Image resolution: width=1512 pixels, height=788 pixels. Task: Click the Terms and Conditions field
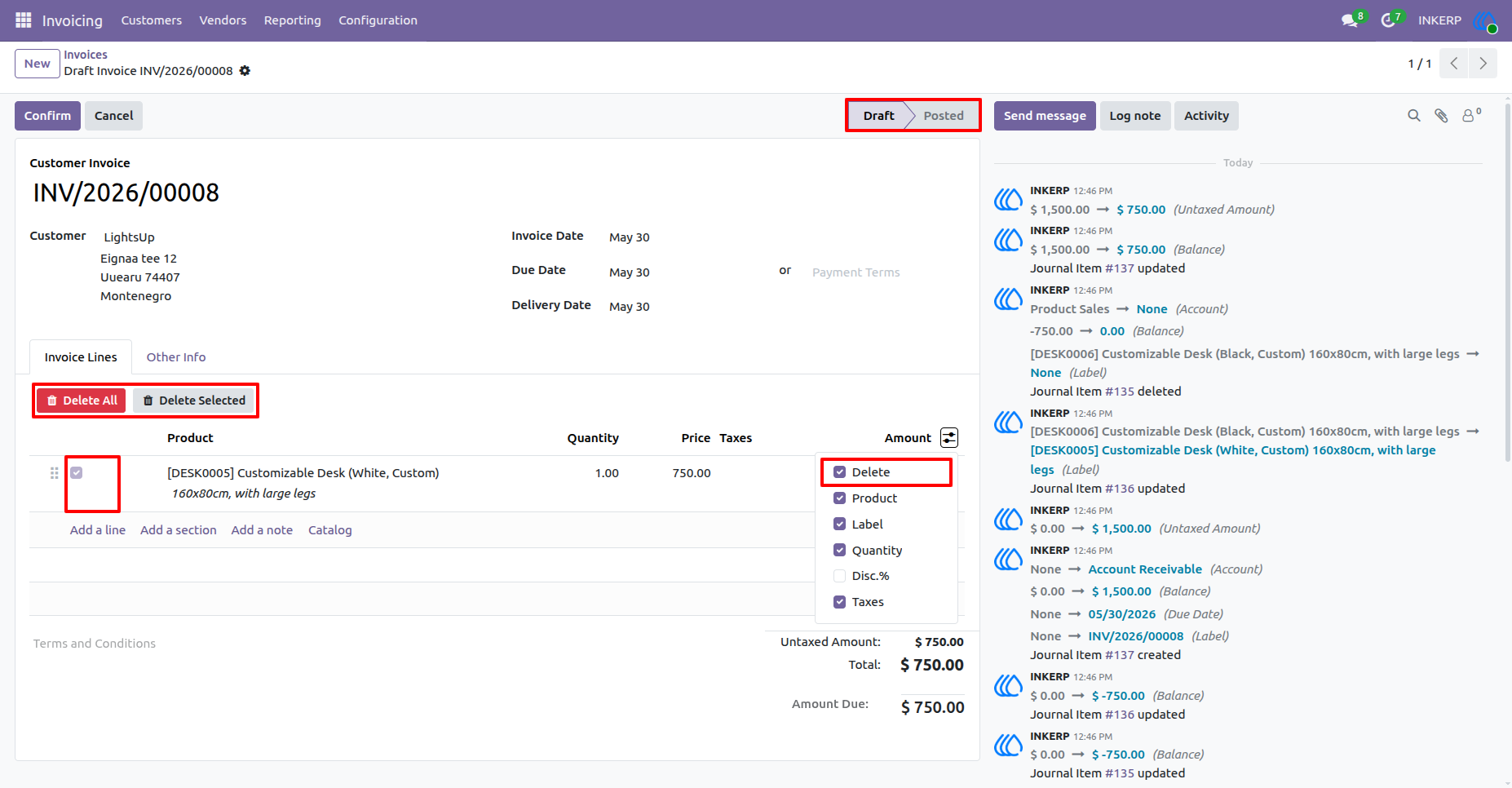(x=95, y=644)
